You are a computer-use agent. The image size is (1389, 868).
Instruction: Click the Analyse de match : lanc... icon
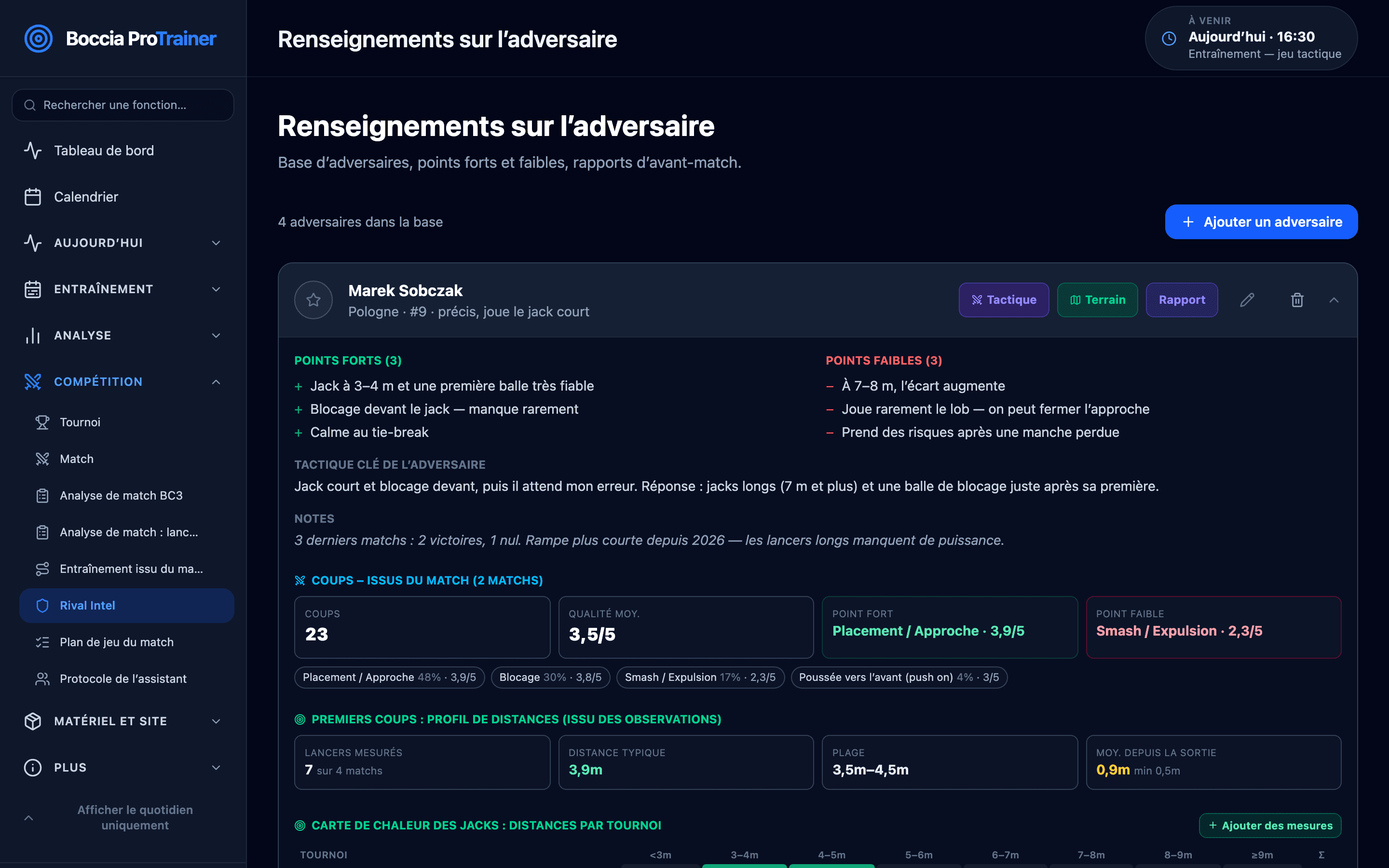tap(42, 532)
